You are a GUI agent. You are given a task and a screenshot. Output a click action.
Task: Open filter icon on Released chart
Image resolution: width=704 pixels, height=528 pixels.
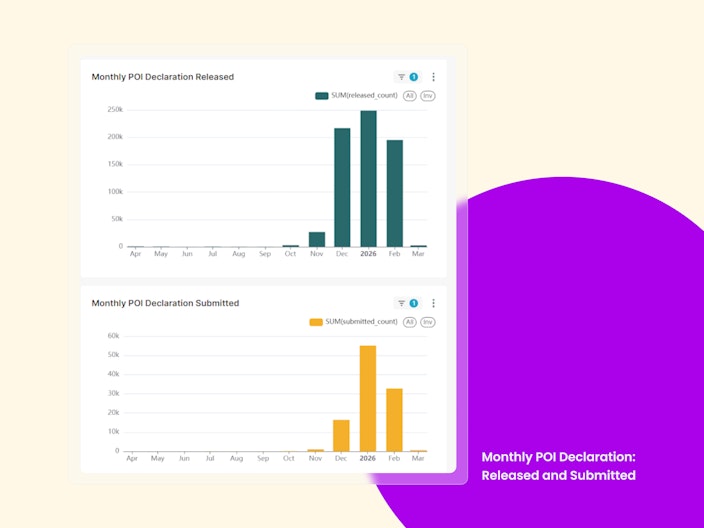[x=401, y=77]
